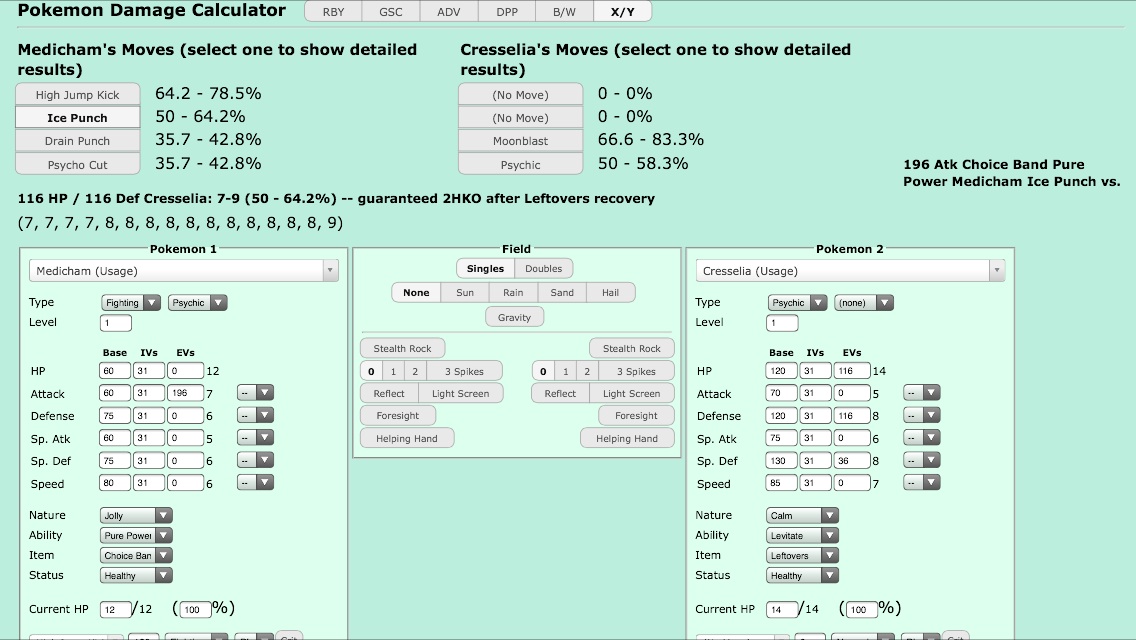Open Cresselia's Defense stat boost dropdown
1136x640 pixels.
922,415
